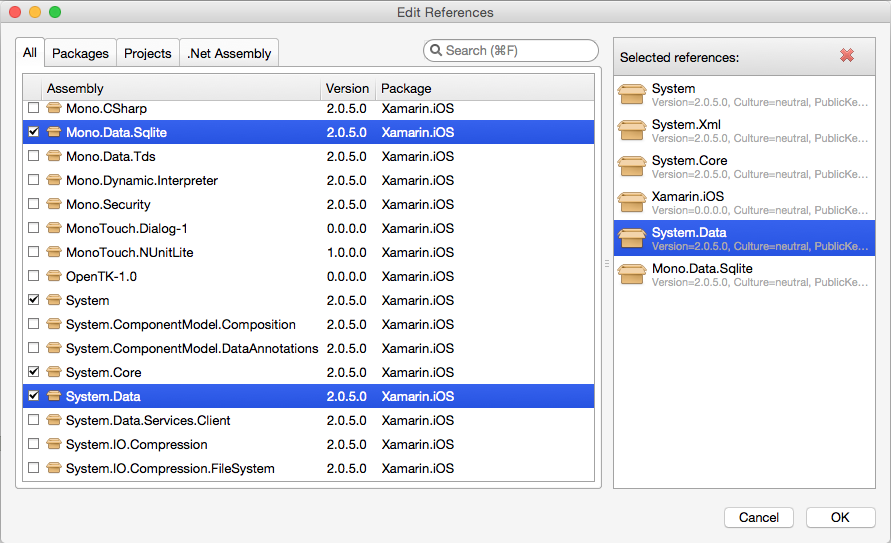Click the red X remove reference icon
This screenshot has height=543, width=891.
click(847, 55)
